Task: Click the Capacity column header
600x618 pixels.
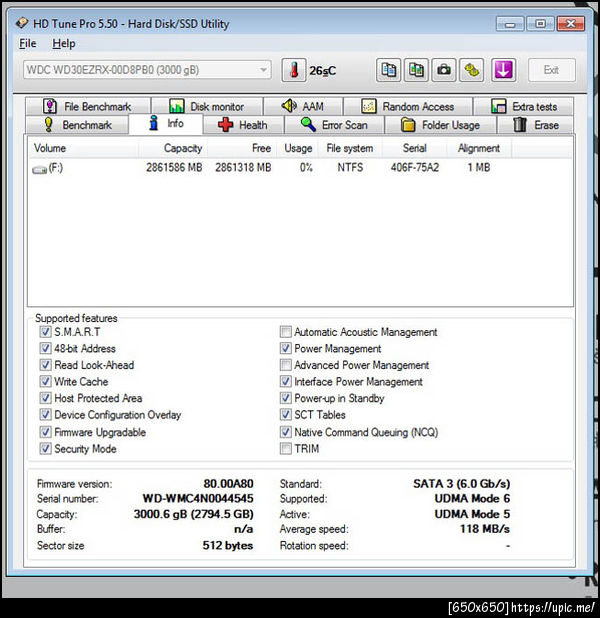Action: (x=173, y=148)
